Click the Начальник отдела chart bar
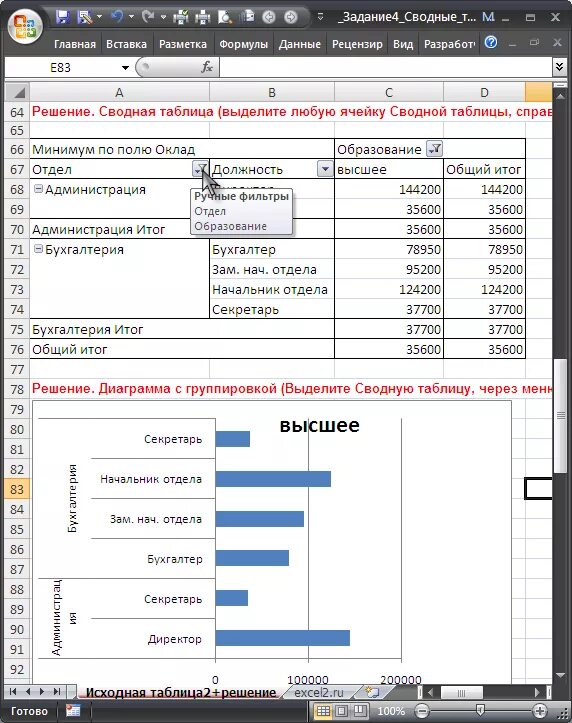 click(x=273, y=479)
